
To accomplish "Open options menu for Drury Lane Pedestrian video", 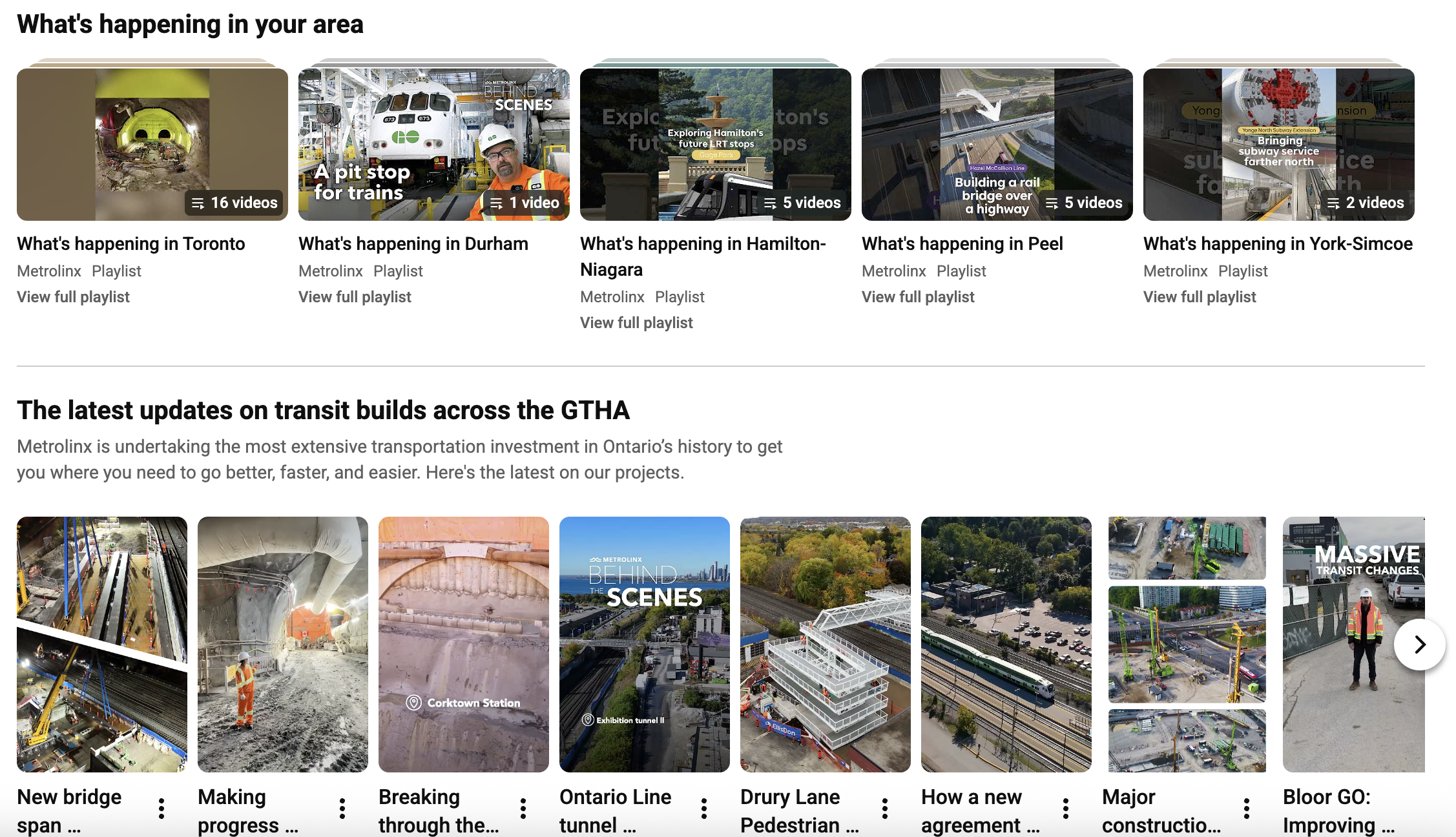I will pos(885,809).
